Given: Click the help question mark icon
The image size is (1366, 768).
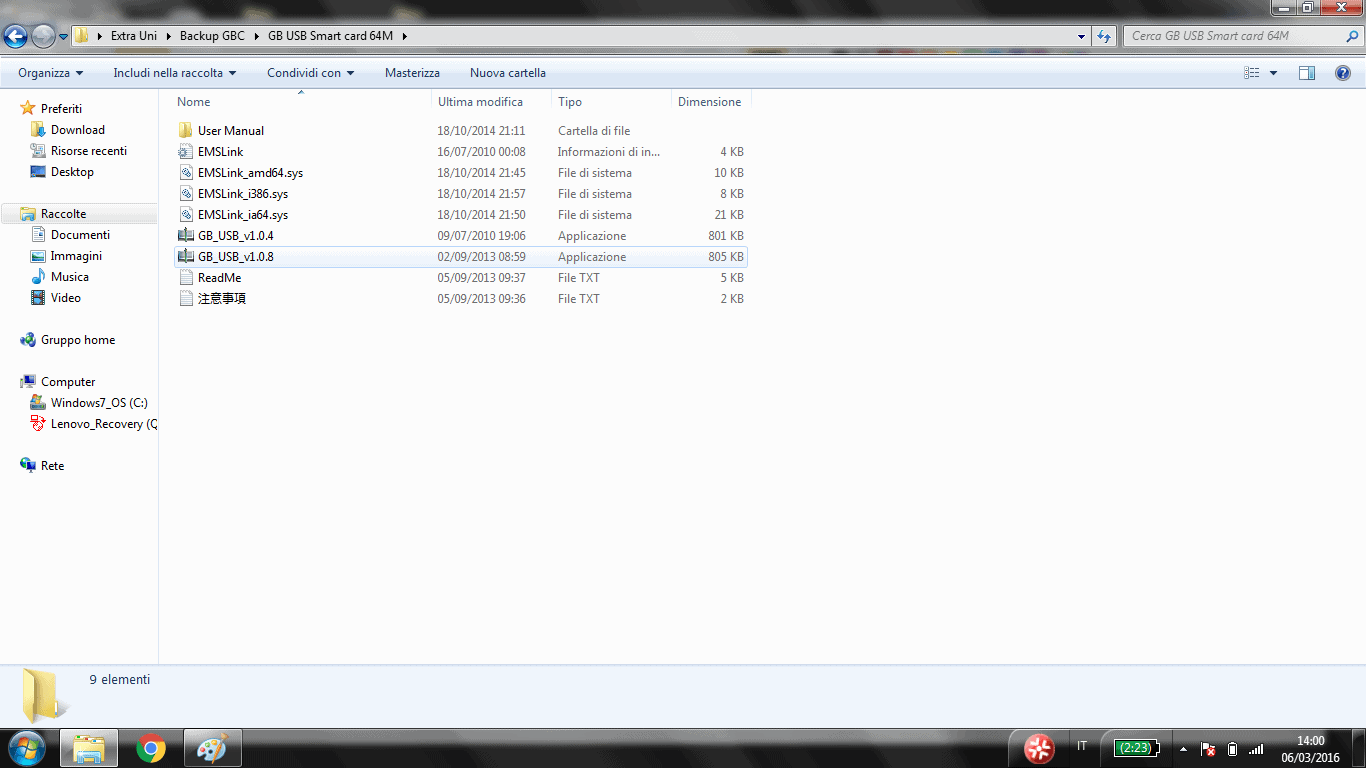Looking at the screenshot, I should tap(1343, 73).
